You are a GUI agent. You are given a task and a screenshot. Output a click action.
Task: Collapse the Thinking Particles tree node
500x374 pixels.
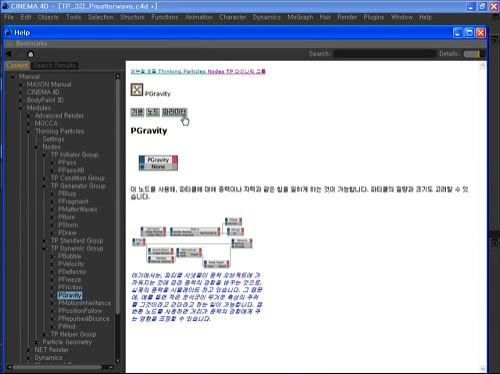coord(29,131)
